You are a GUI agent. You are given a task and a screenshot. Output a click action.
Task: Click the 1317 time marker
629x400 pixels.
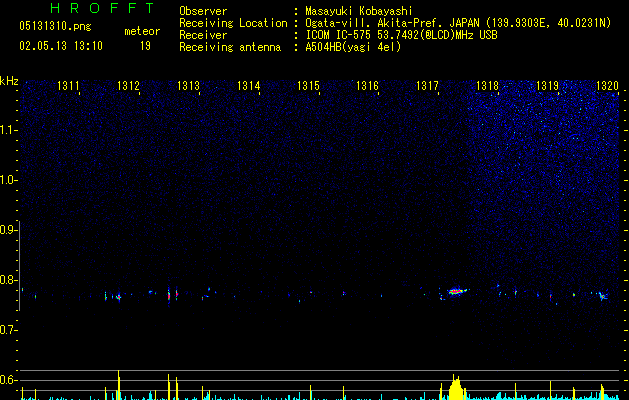click(427, 86)
